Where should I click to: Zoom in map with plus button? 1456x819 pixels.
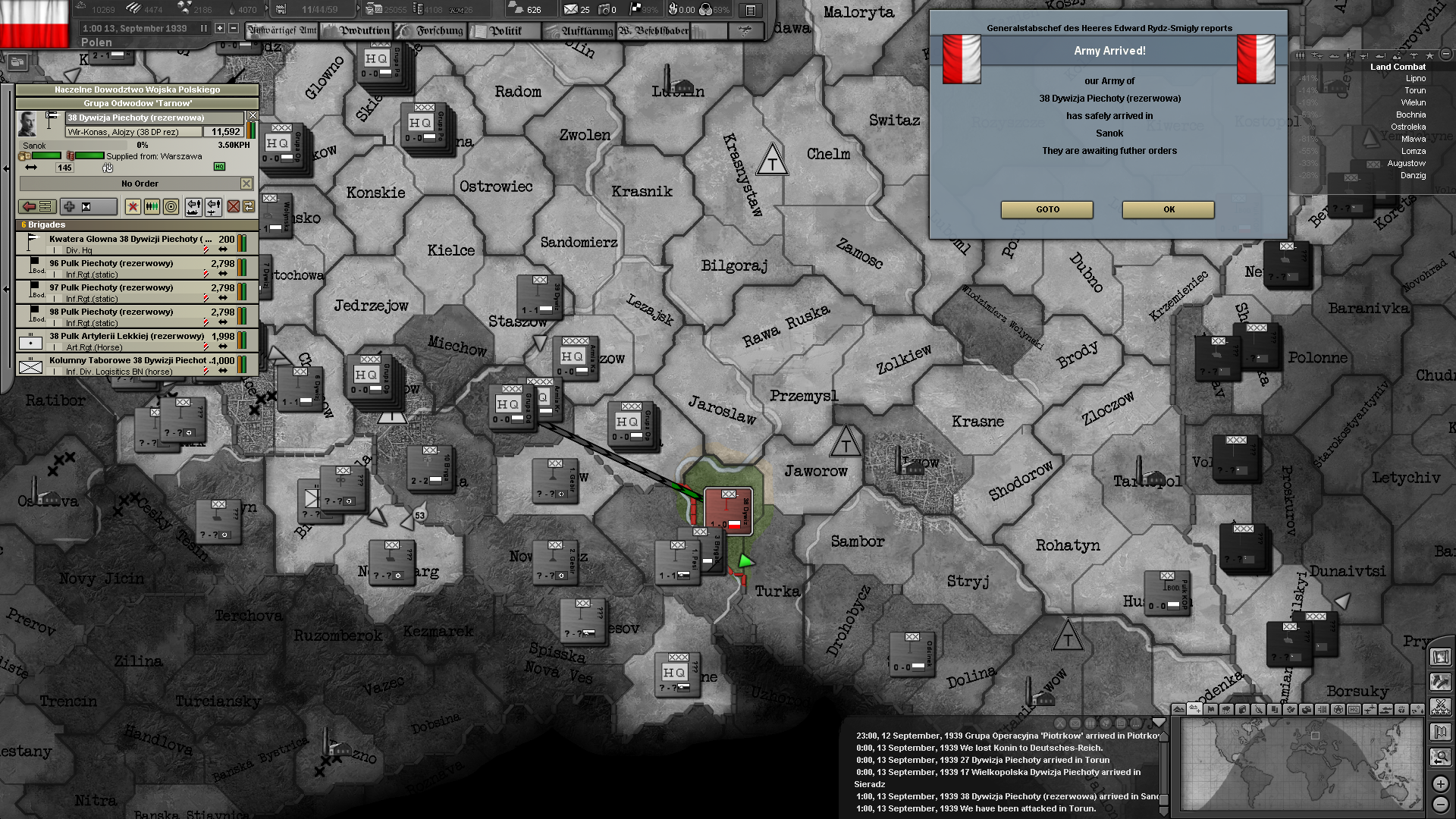pyautogui.click(x=1440, y=783)
